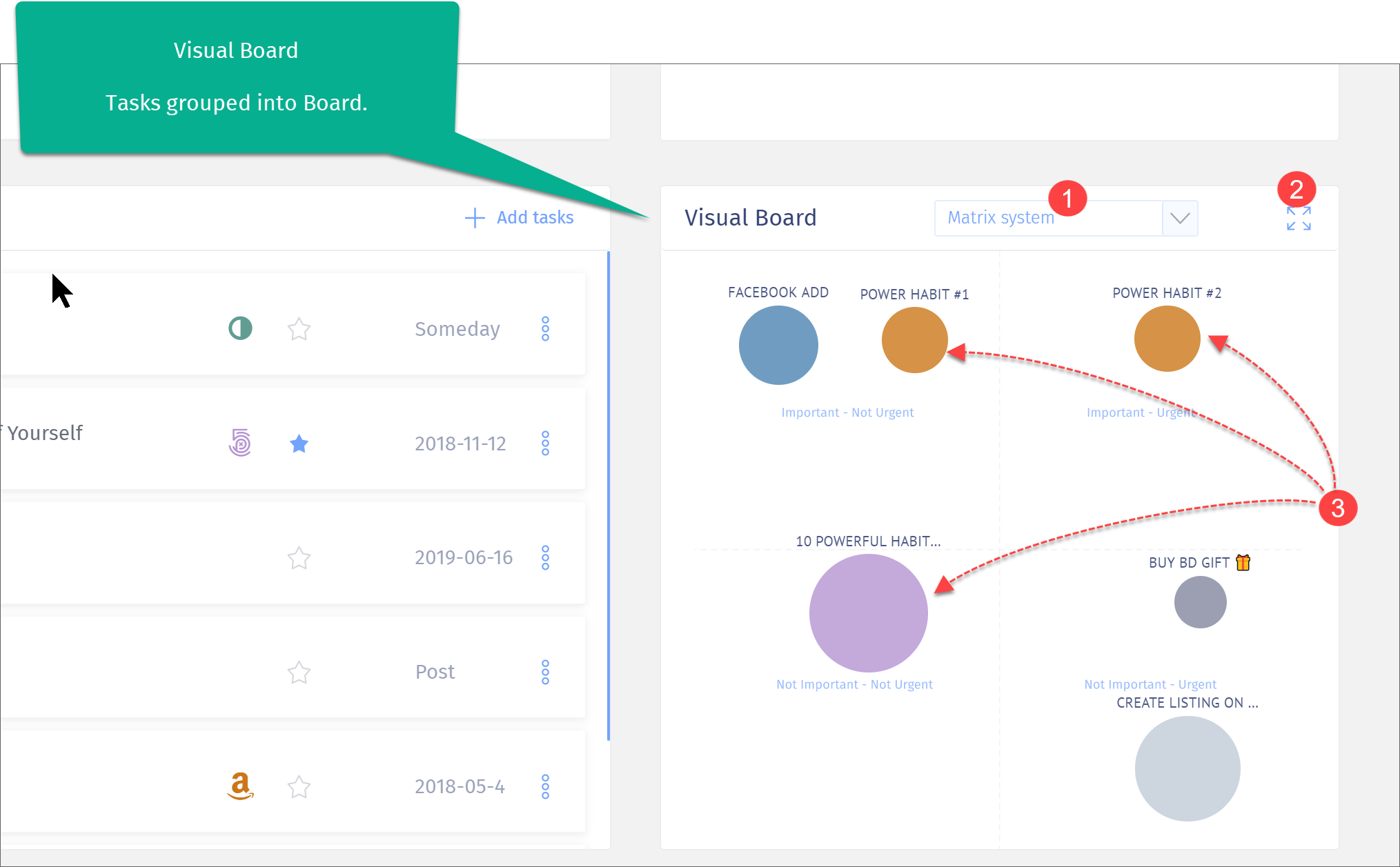The image size is (1400, 867).
Task: Click the 2018-11-12 date text
Action: 460,444
